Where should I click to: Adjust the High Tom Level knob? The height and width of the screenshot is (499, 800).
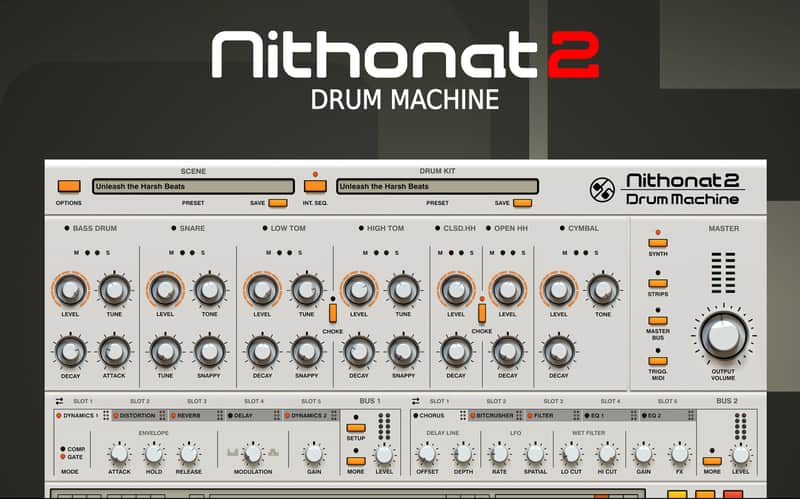(x=359, y=290)
